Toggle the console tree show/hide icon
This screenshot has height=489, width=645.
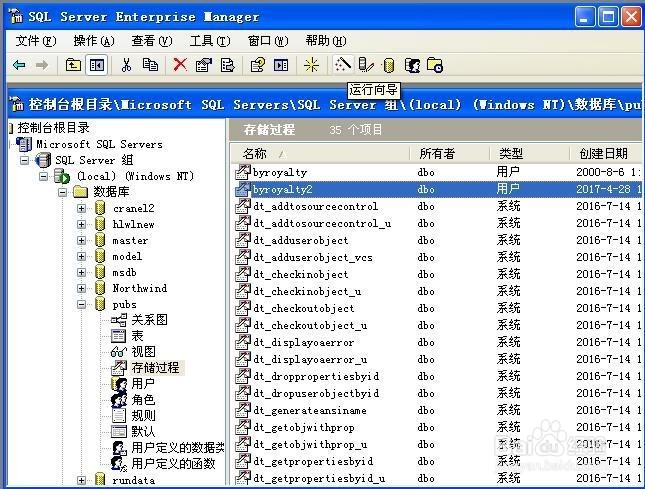(x=97, y=65)
